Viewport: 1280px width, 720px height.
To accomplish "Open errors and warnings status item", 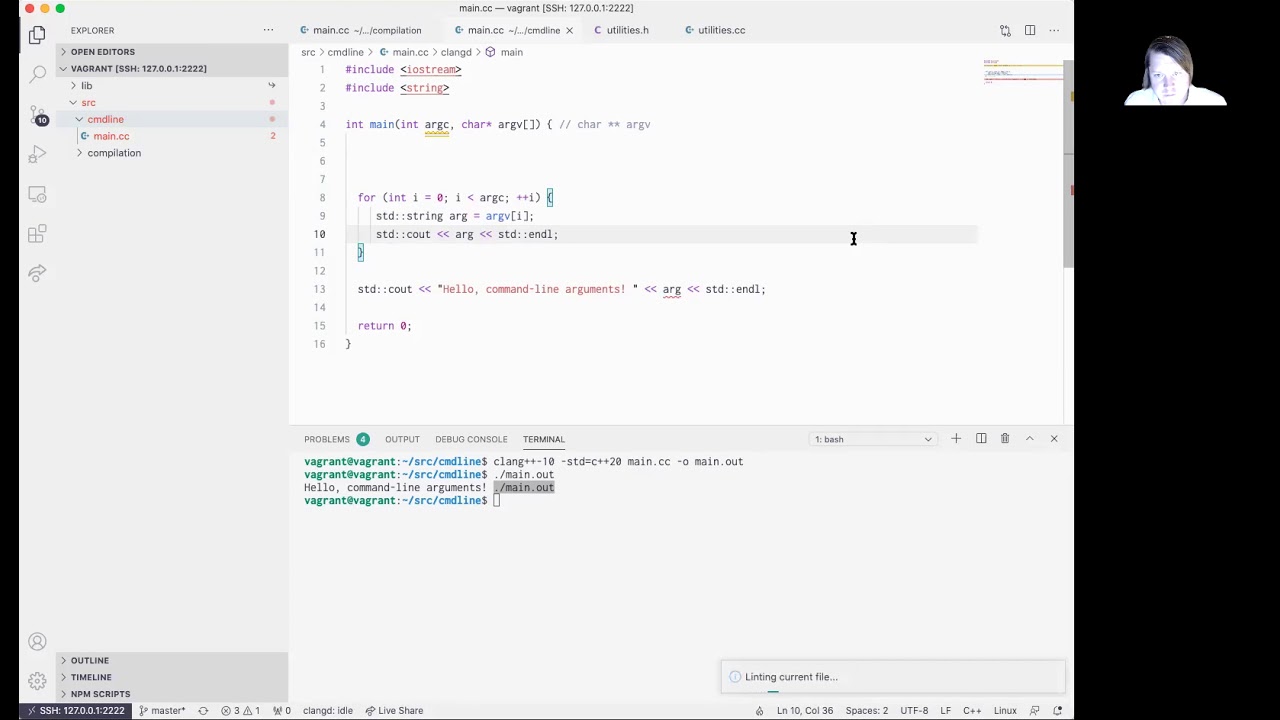I will [x=242, y=711].
